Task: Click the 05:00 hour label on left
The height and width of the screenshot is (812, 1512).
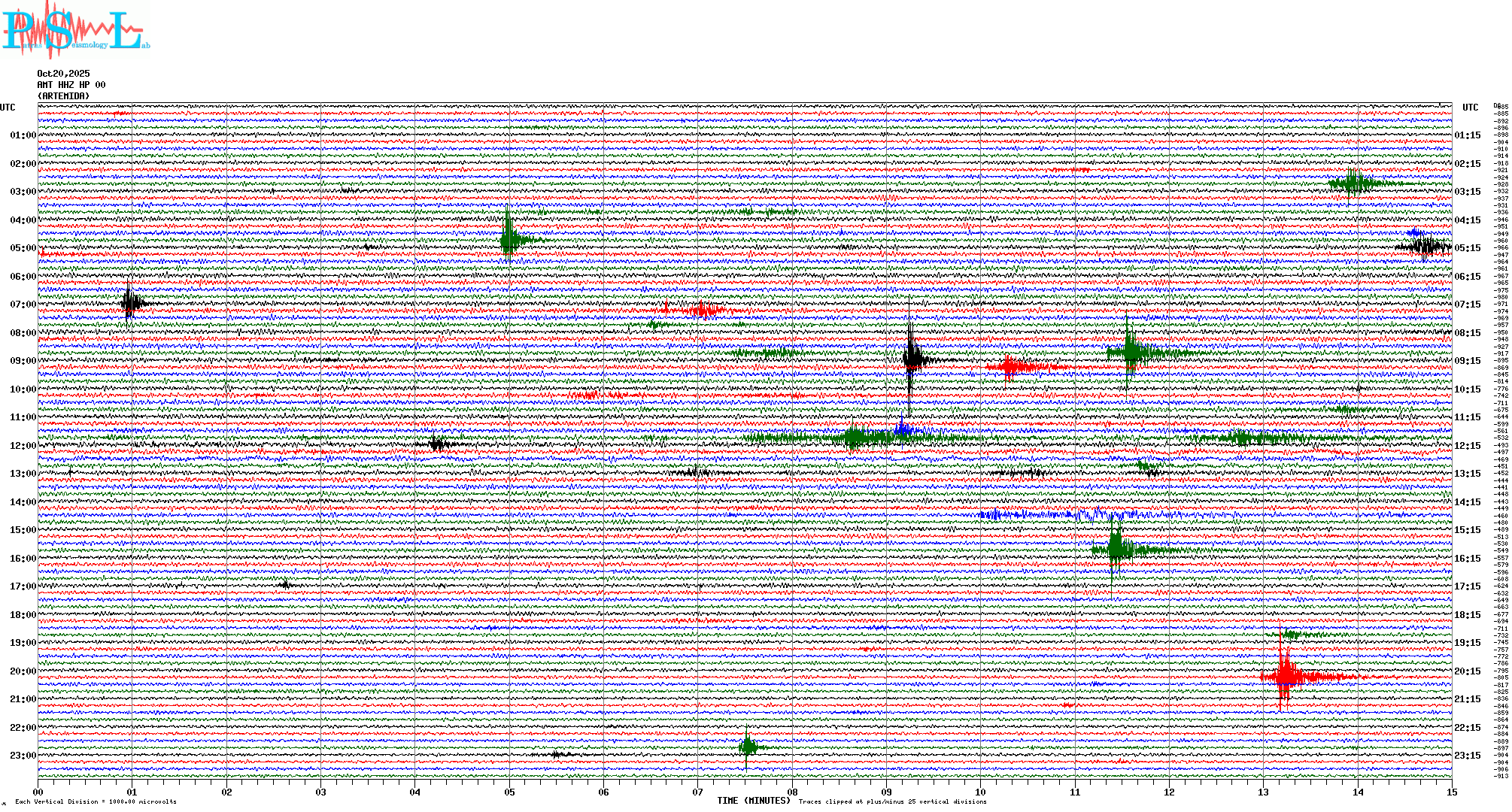Action: pos(23,248)
